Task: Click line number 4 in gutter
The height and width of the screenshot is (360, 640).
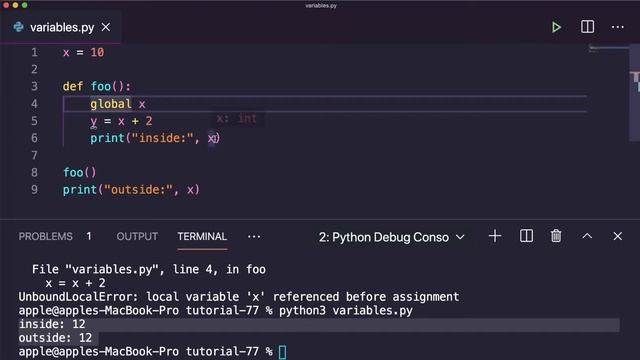Action: [x=34, y=104]
